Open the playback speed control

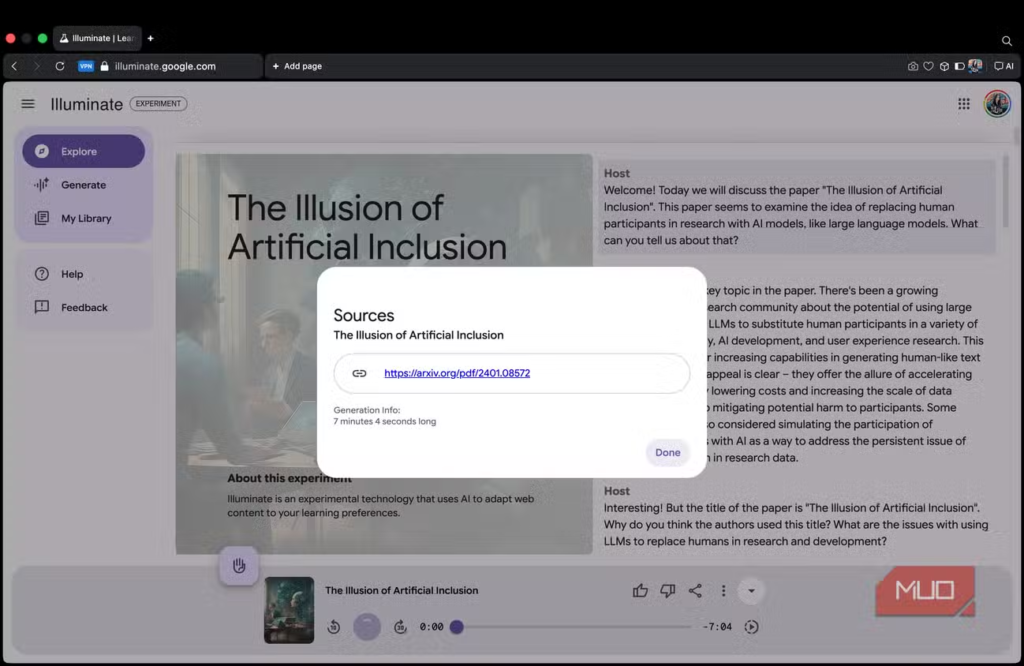point(752,627)
